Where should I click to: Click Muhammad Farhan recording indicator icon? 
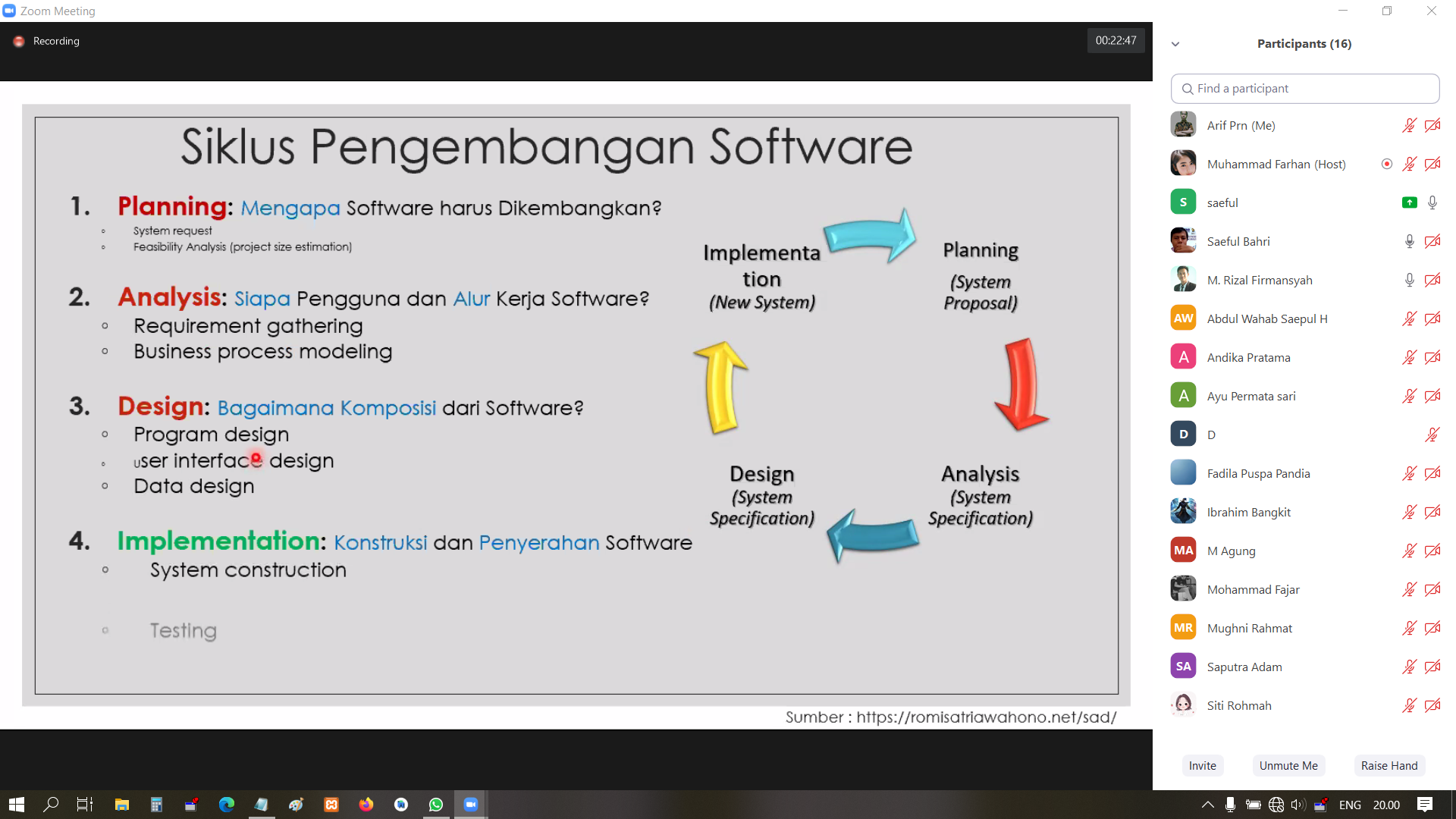[x=1387, y=164]
